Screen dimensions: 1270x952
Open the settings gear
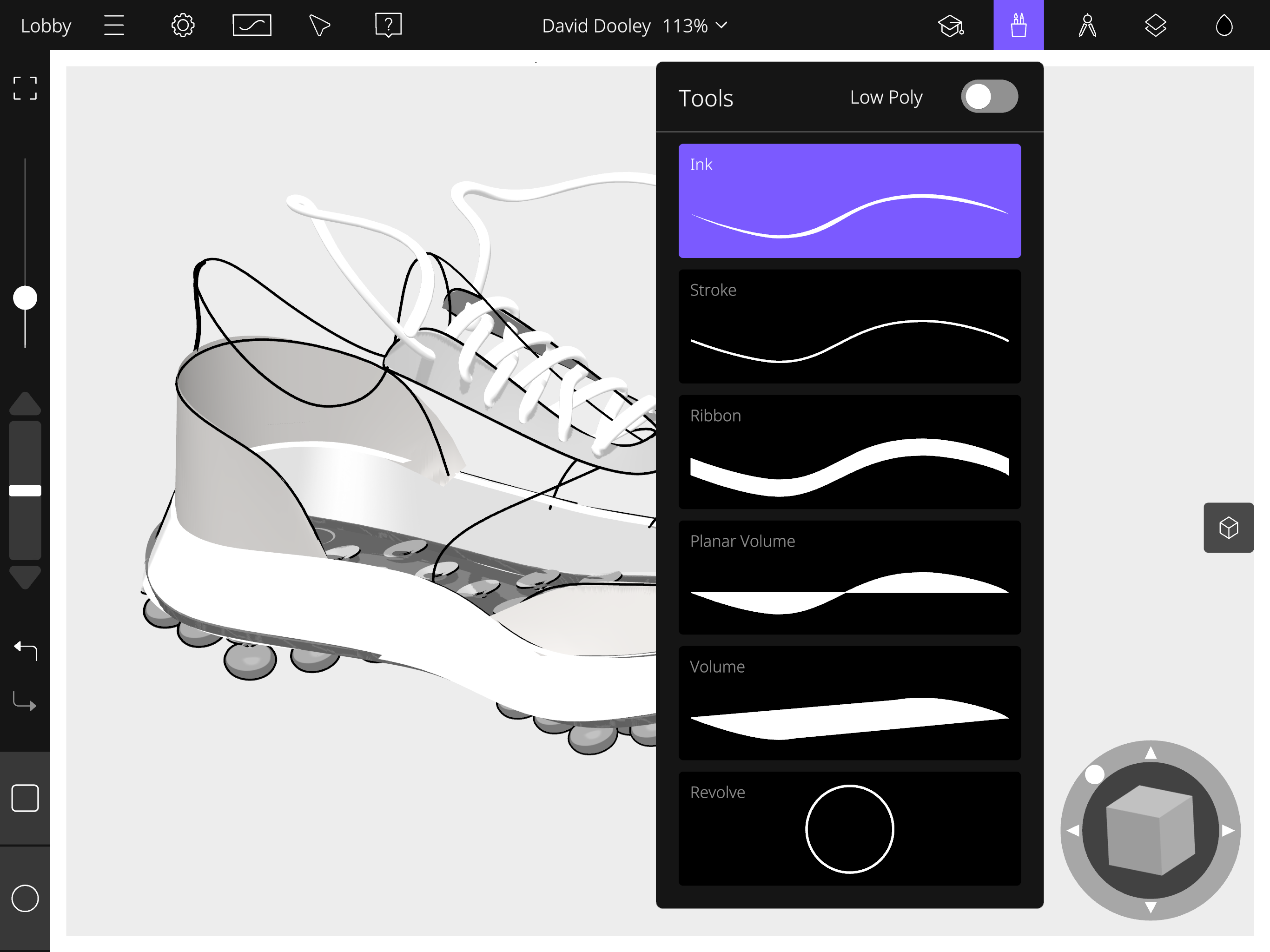pyautogui.click(x=183, y=25)
